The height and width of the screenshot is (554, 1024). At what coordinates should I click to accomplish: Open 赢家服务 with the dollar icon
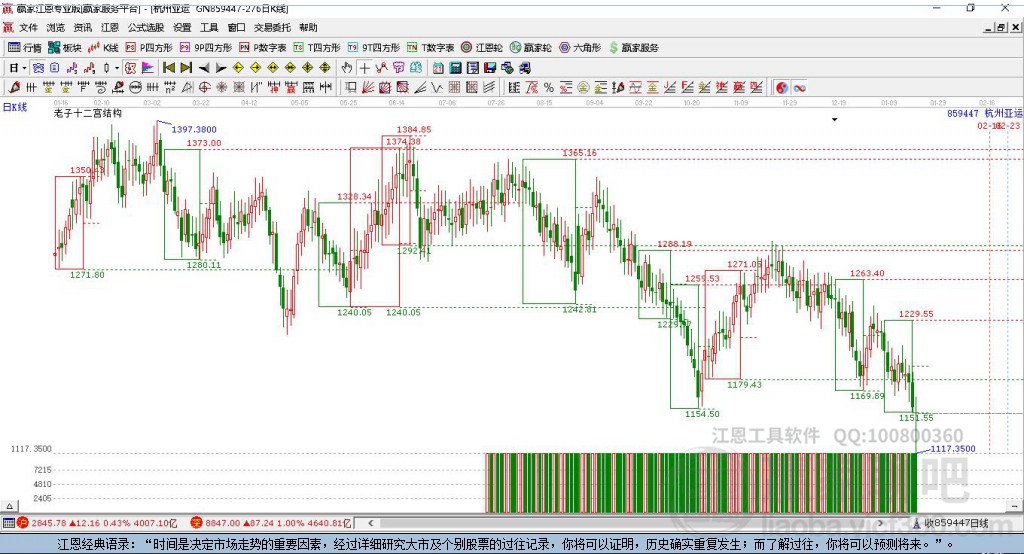click(633, 48)
